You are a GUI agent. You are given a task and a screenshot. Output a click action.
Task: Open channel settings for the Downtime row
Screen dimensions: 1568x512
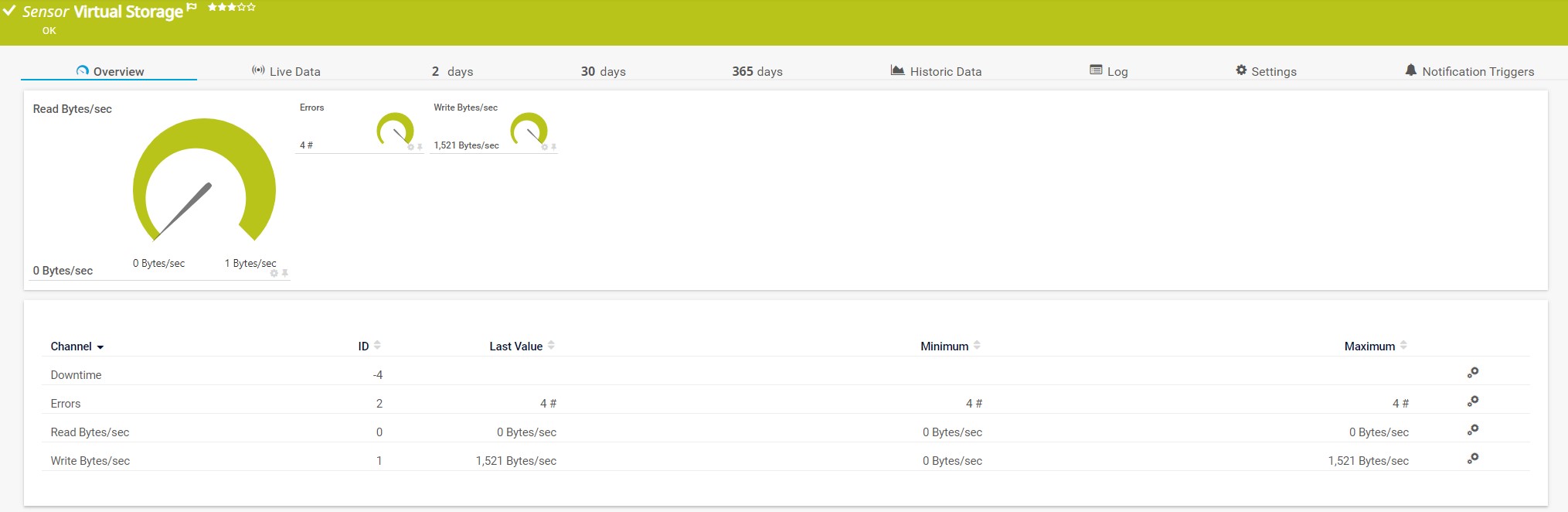pos(1473,373)
